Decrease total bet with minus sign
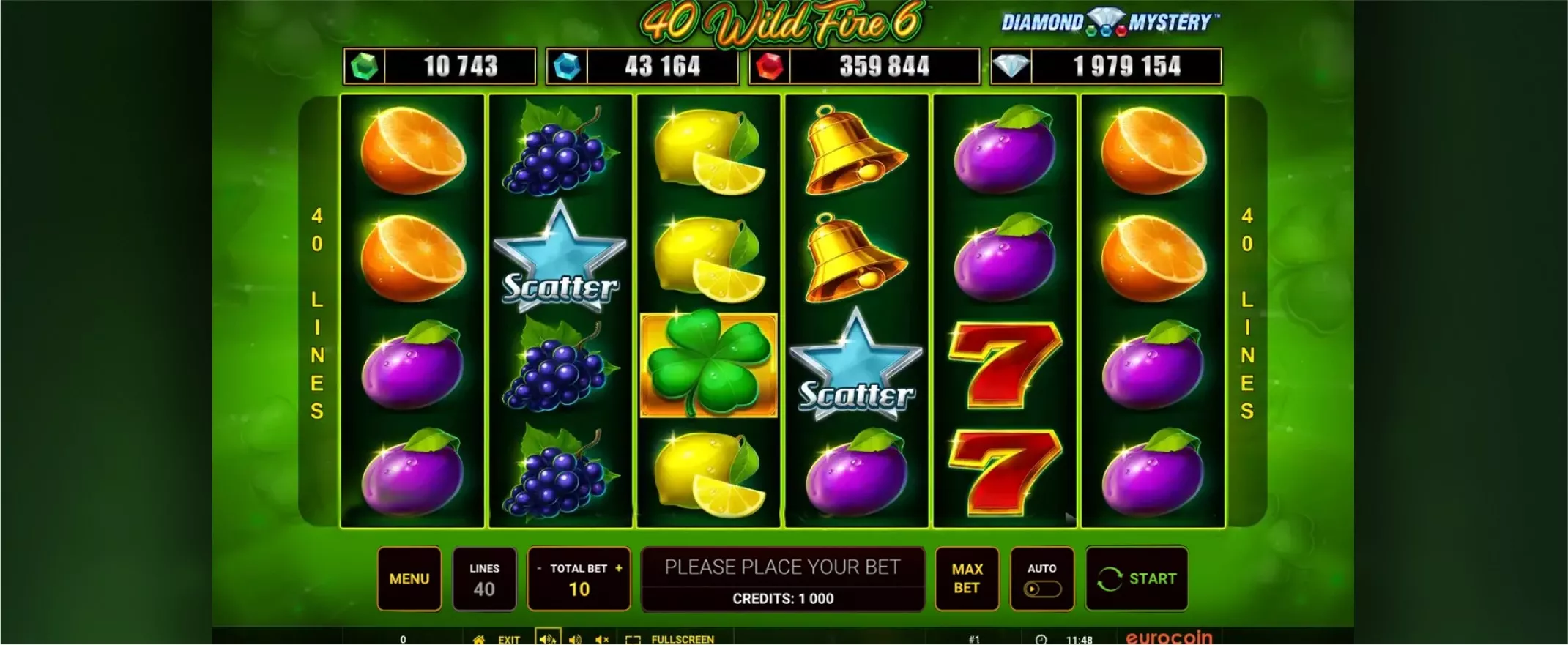Image resolution: width=1568 pixels, height=645 pixels. pos(540,568)
